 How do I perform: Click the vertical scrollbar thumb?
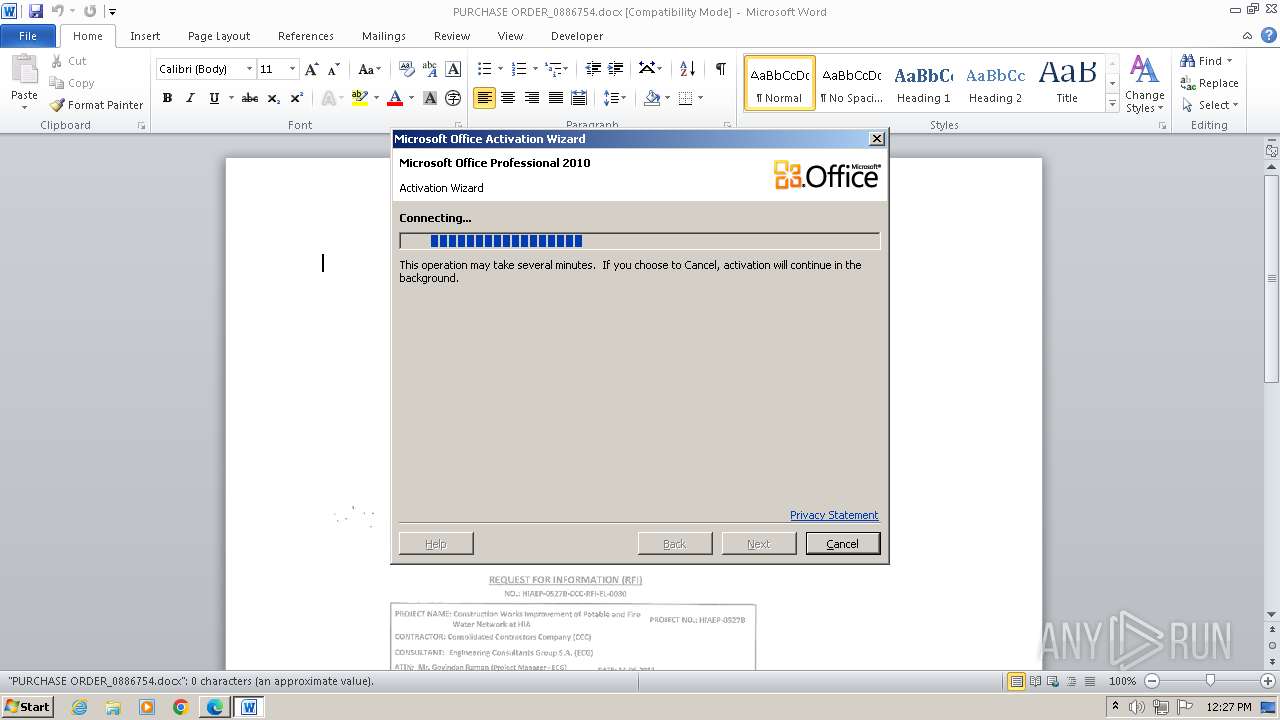pos(1272,277)
